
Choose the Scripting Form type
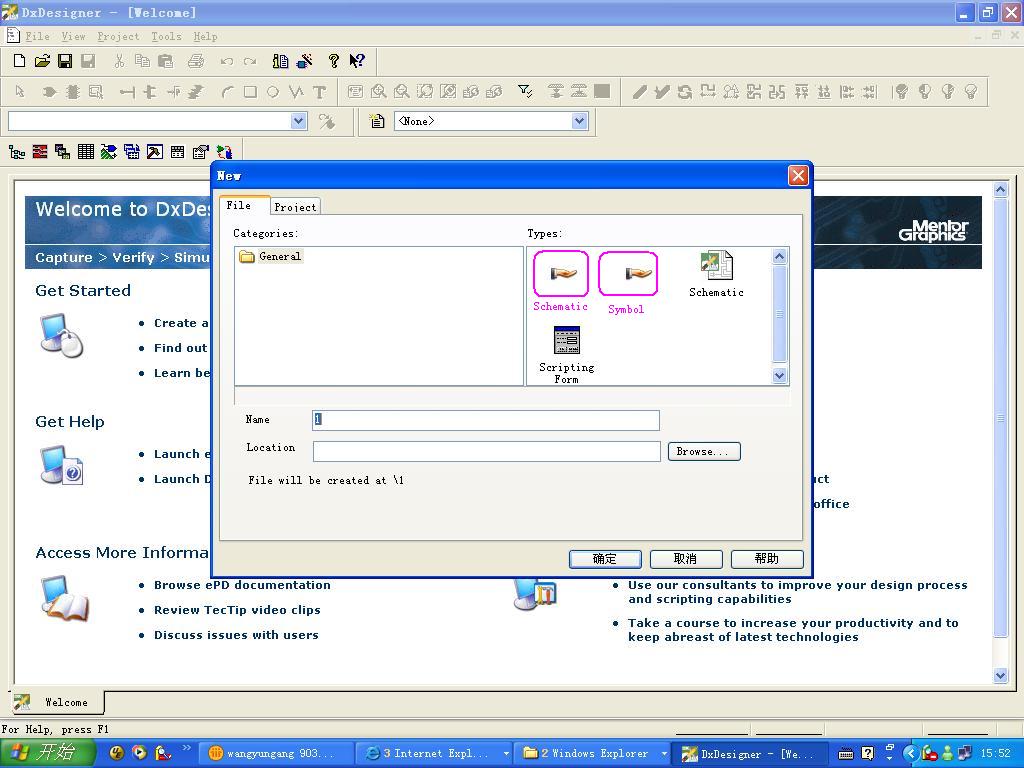[x=566, y=355]
